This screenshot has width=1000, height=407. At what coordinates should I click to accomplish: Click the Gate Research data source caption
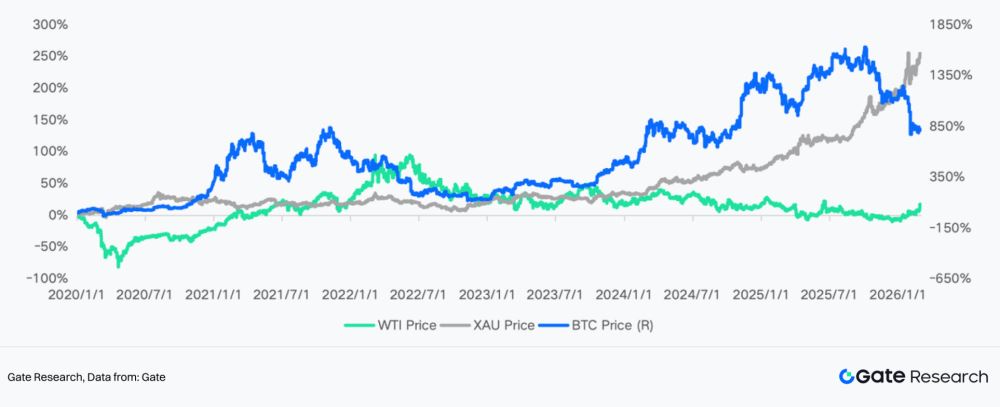87,378
